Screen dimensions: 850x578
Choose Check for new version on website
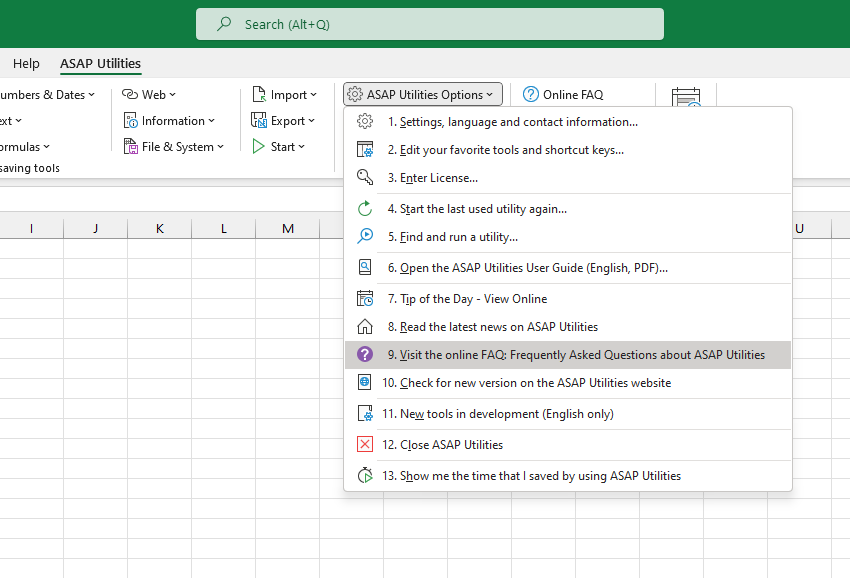coord(568,383)
